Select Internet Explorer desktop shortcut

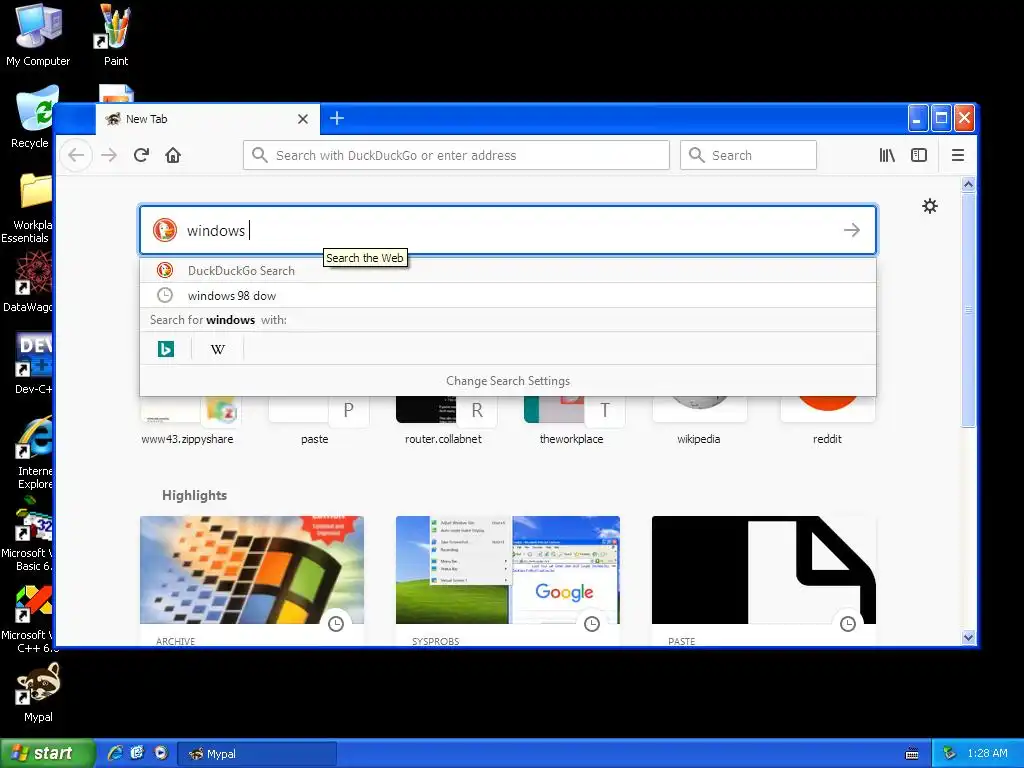click(34, 452)
